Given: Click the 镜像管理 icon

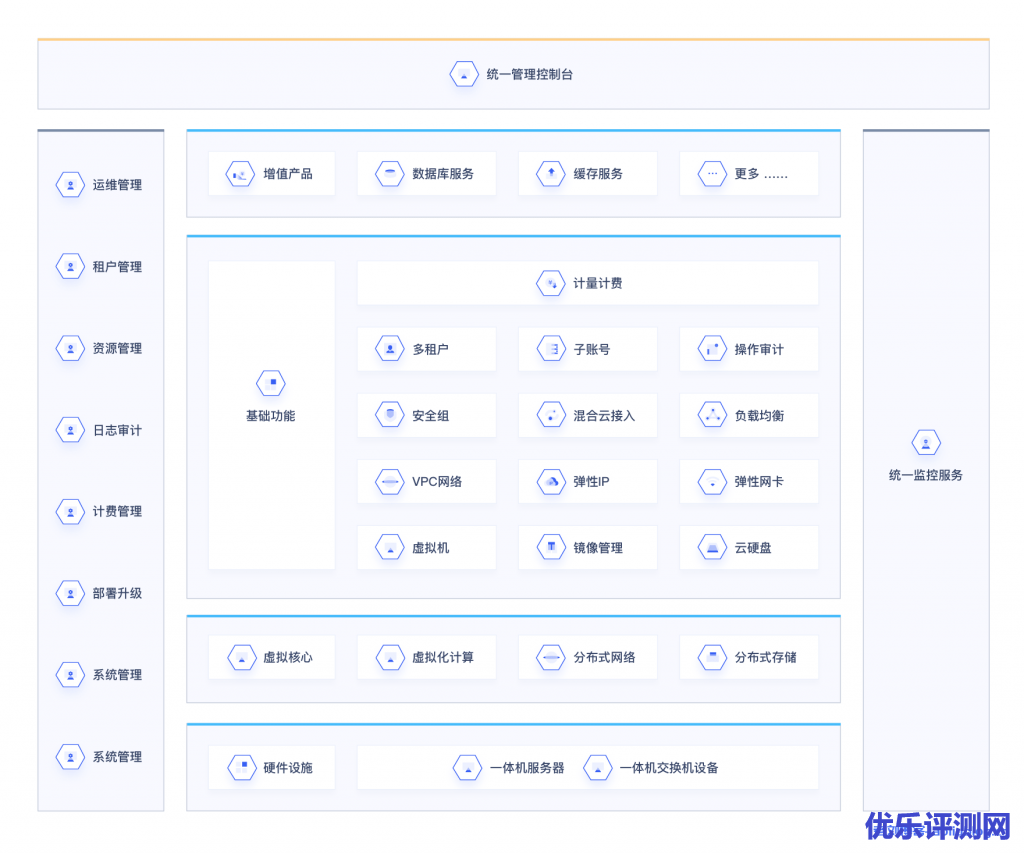Looking at the screenshot, I should [551, 548].
